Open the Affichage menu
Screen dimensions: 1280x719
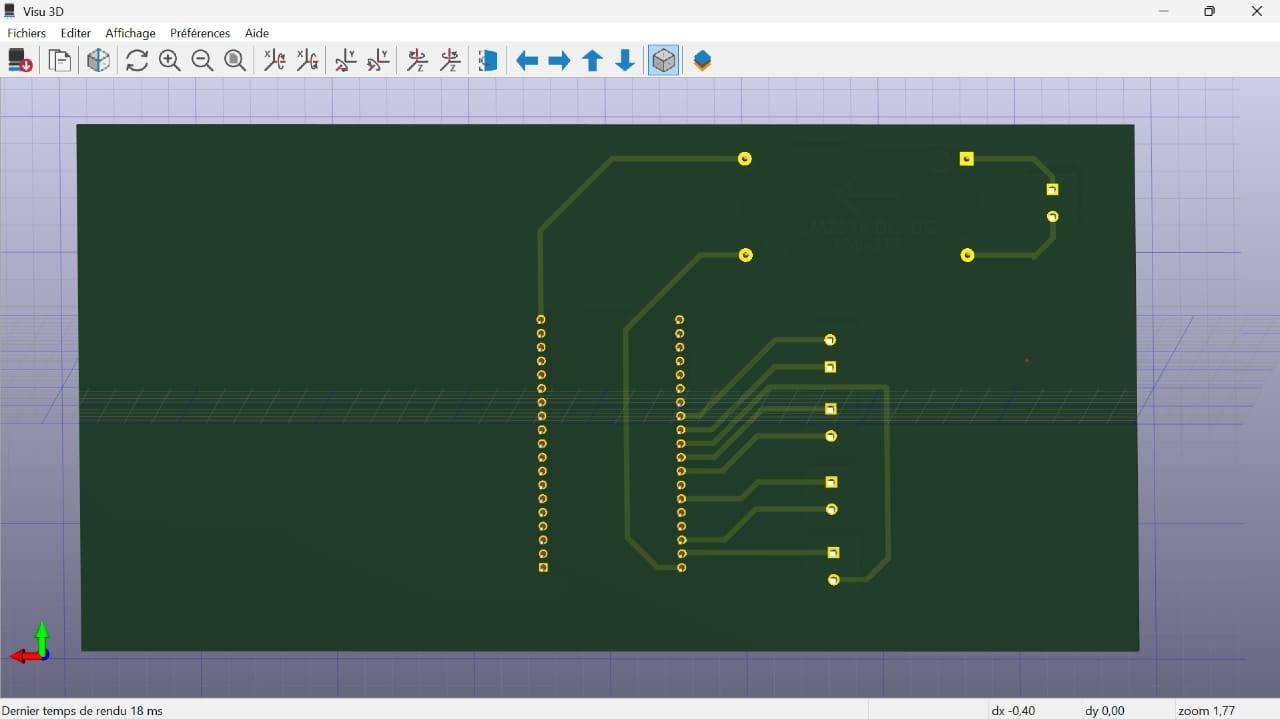[130, 33]
